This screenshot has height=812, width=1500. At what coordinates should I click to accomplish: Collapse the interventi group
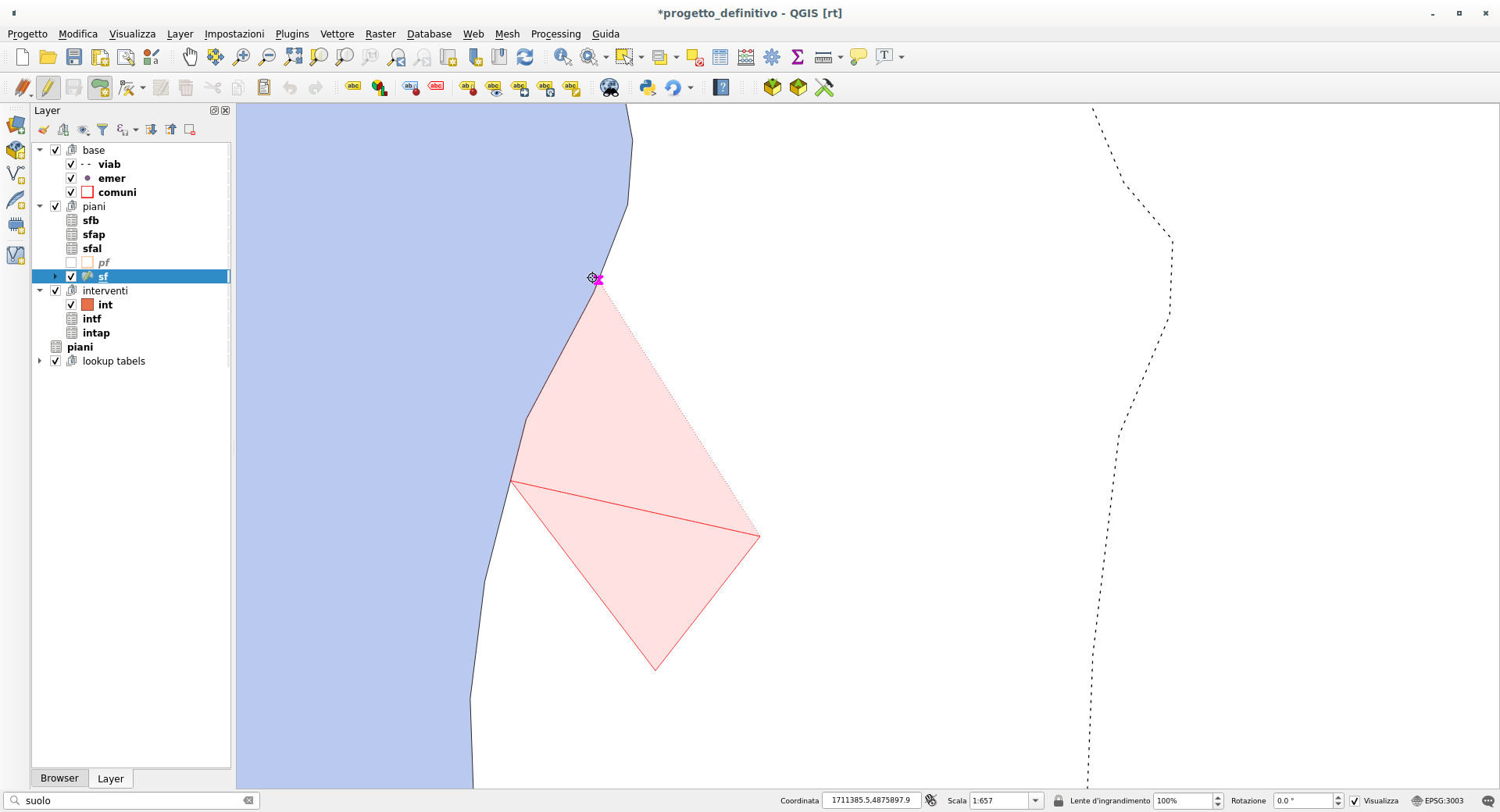pyautogui.click(x=40, y=290)
